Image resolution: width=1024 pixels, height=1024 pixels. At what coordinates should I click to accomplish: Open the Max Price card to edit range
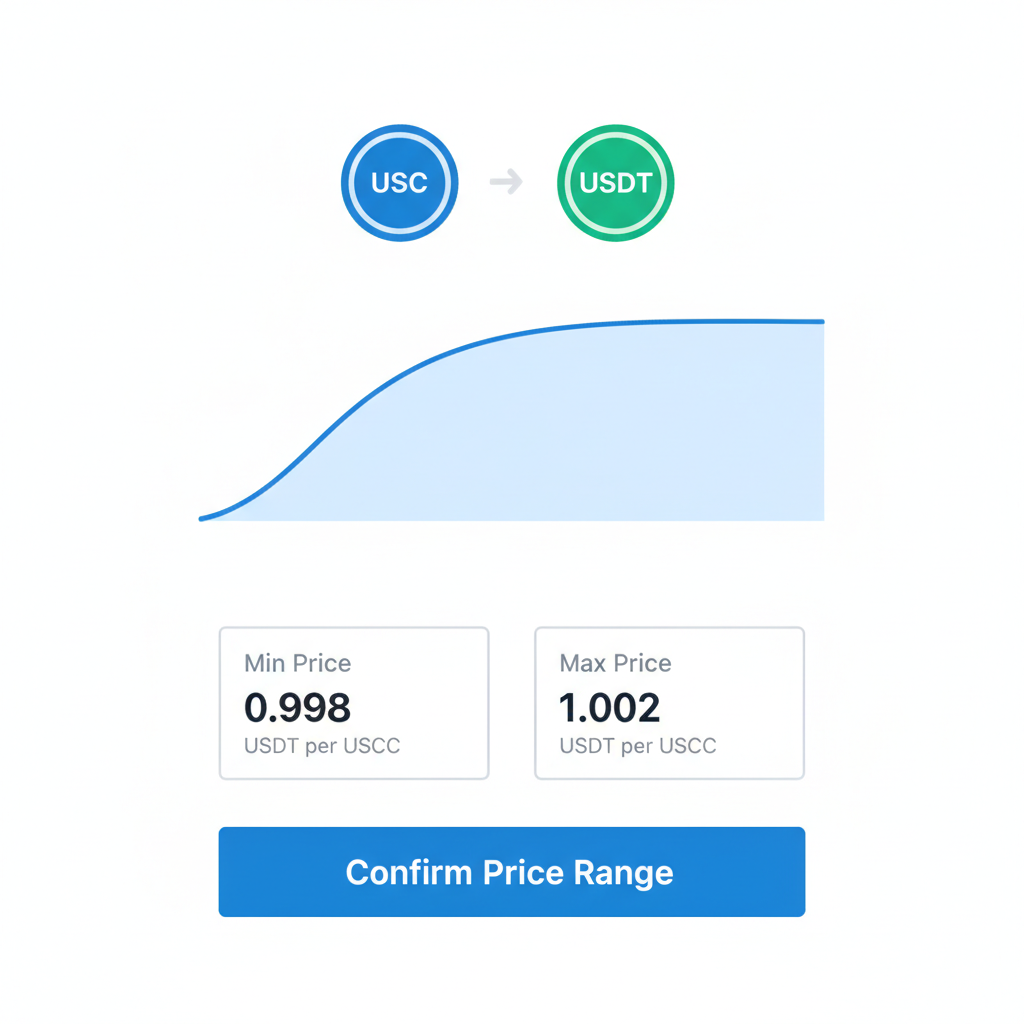point(668,702)
